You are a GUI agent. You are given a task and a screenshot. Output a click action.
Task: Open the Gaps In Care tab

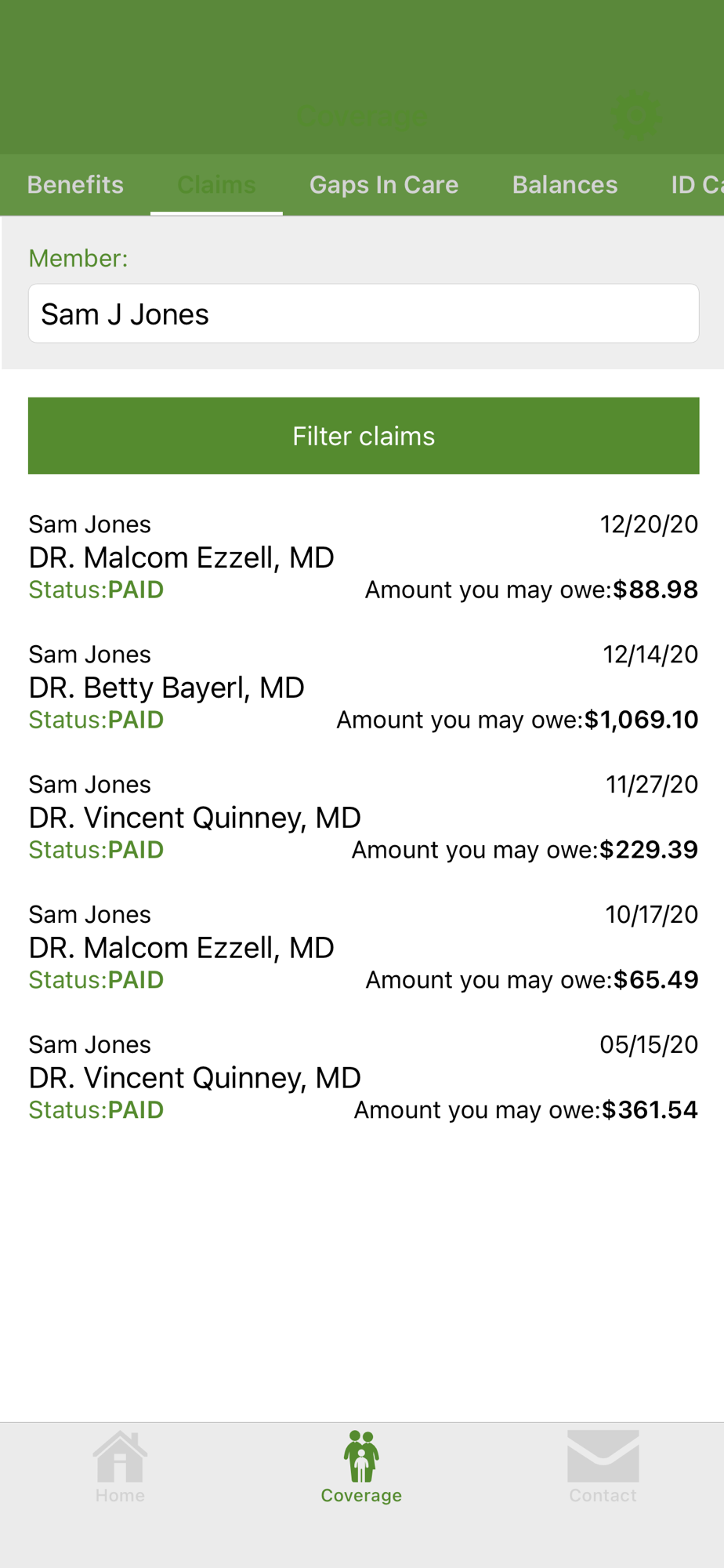384,185
